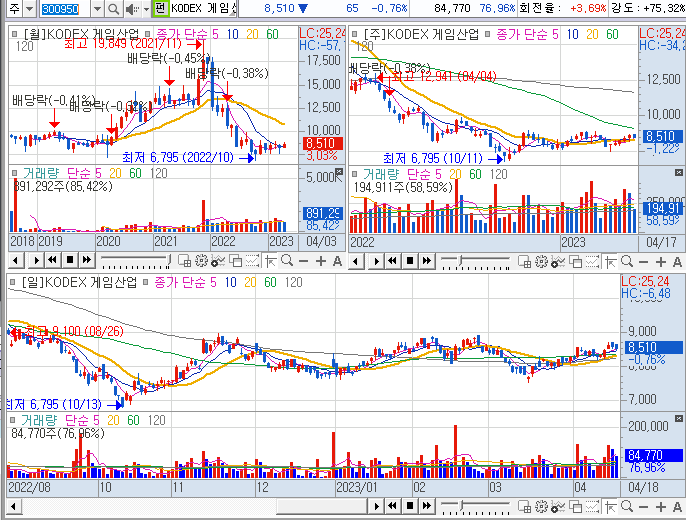This screenshot has height=520, width=686.
Task: Open weekly chart settings gear icon
Action: point(541,262)
